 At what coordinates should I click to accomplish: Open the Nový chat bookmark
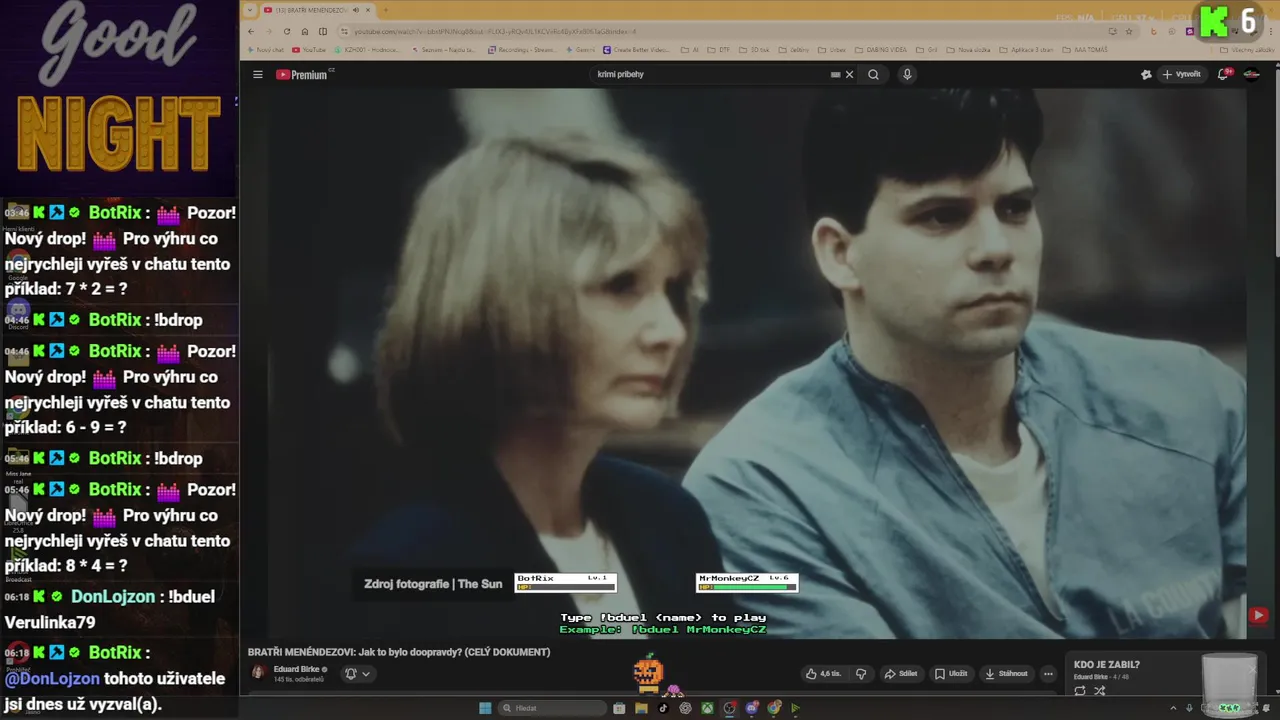[265, 50]
